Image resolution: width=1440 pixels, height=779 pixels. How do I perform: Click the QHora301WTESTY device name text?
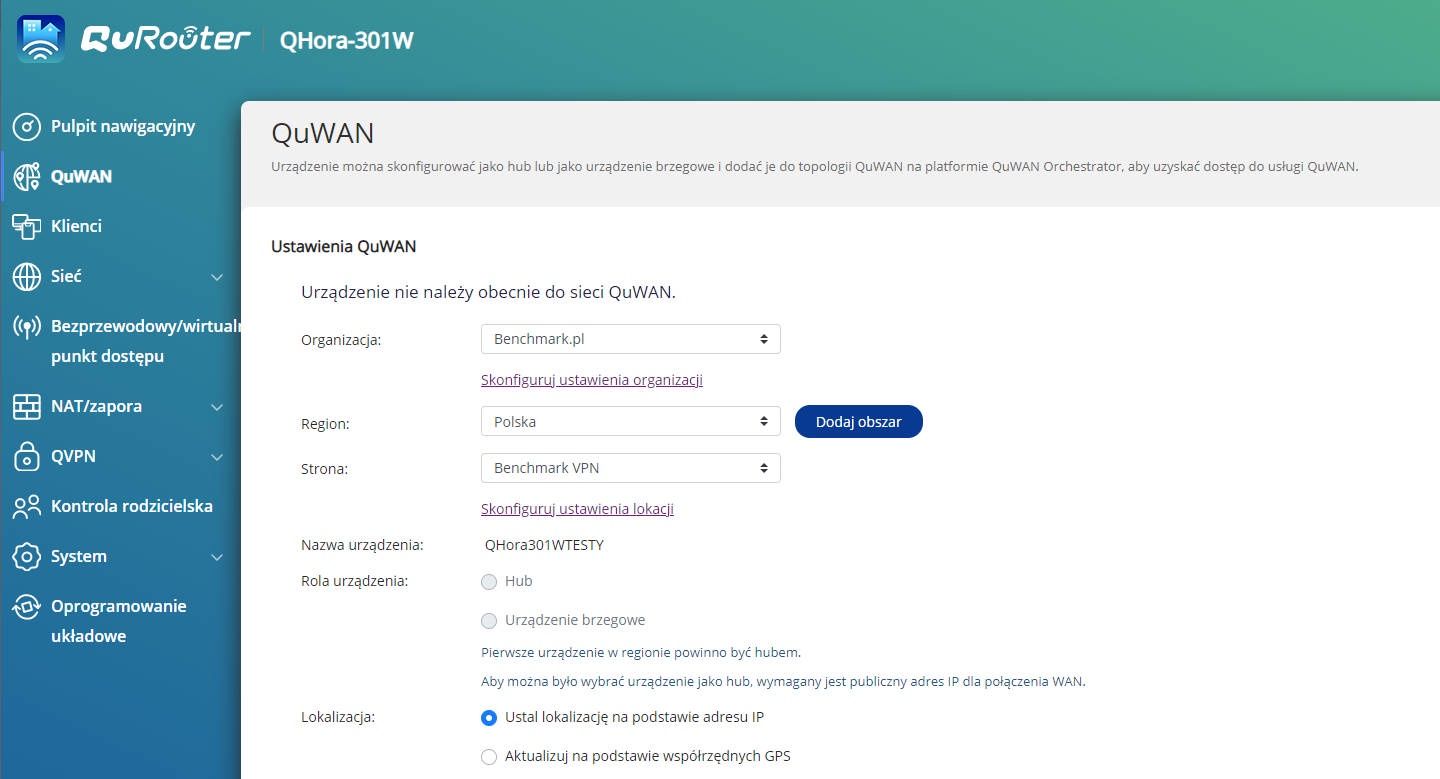pyautogui.click(x=544, y=546)
